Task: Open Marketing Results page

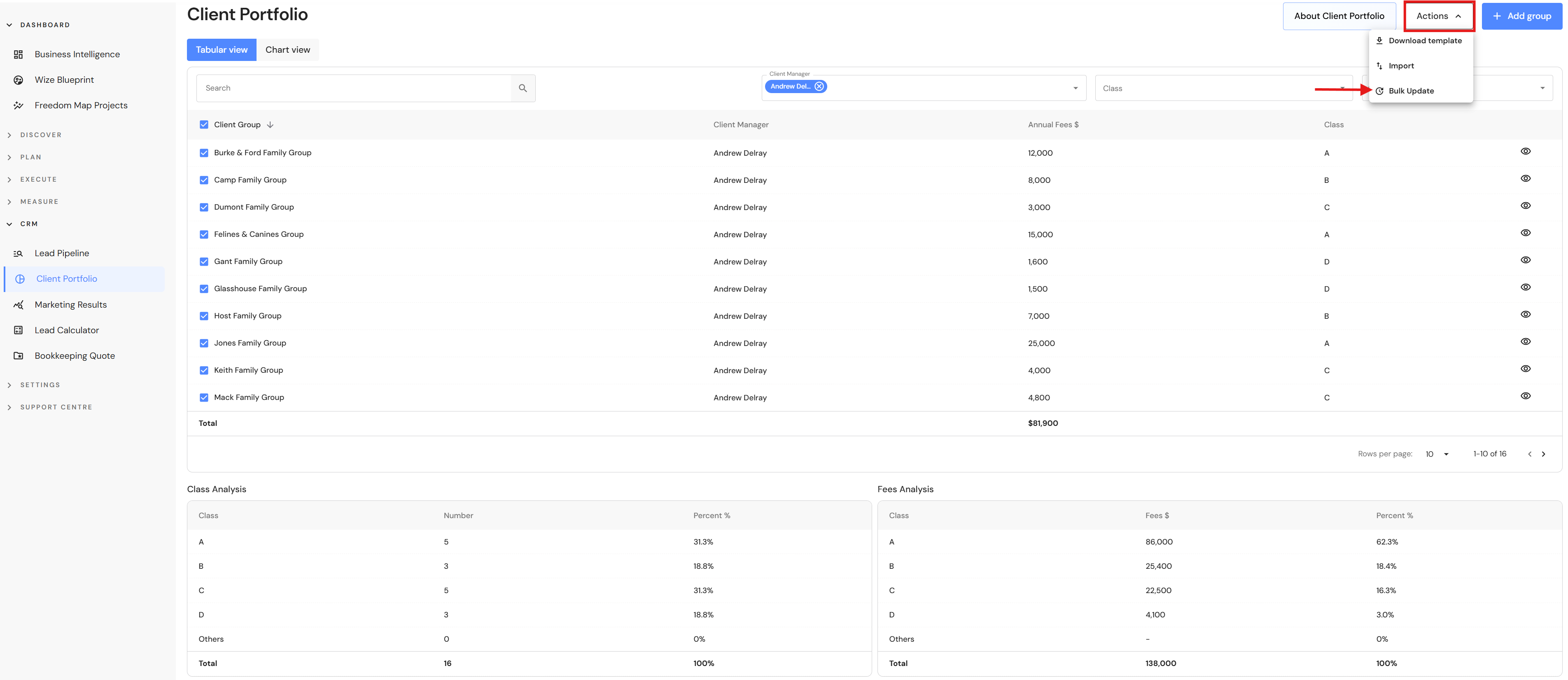Action: click(x=70, y=304)
